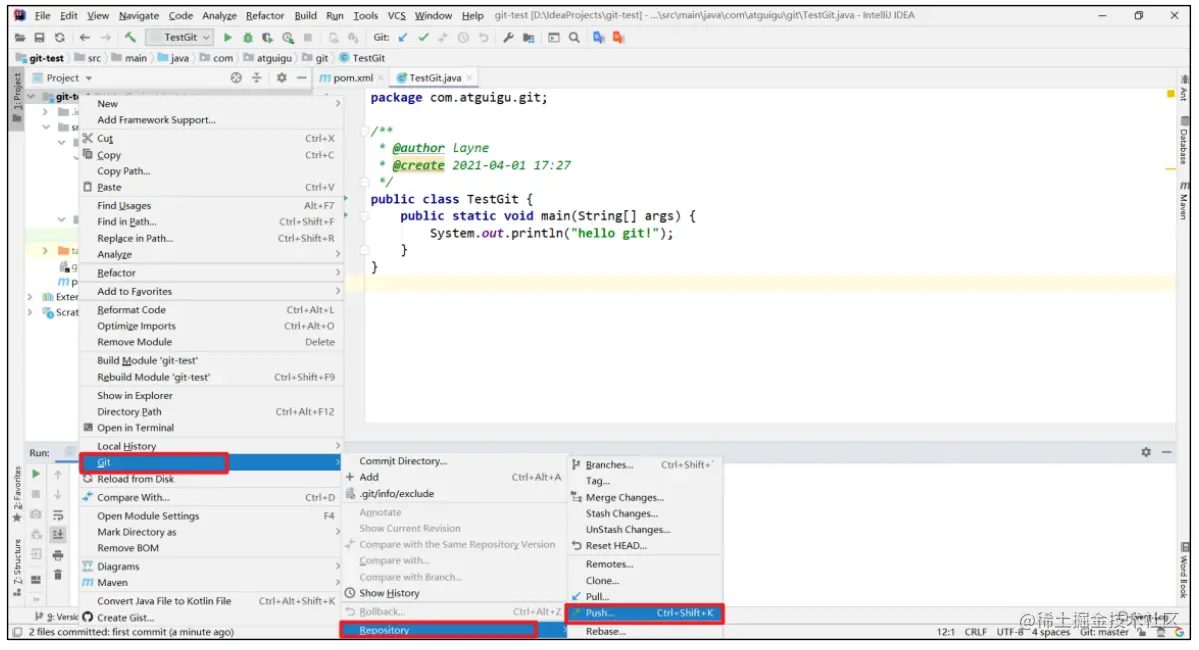Choose Reload from Disk

click(210, 479)
